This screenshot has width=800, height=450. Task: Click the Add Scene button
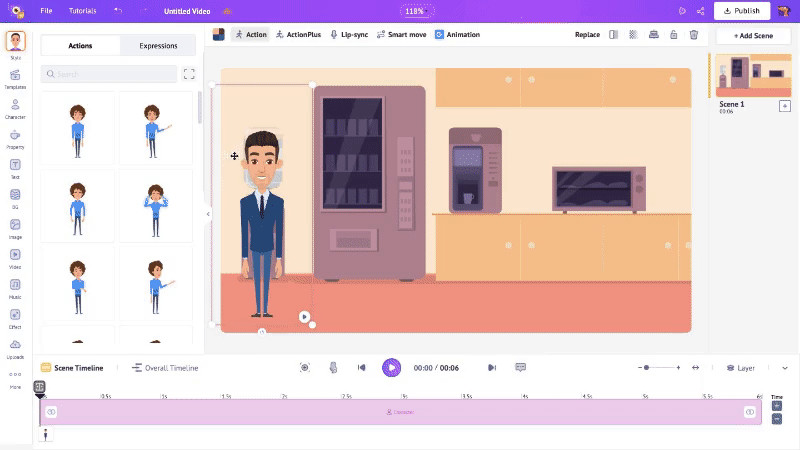pyautogui.click(x=753, y=35)
